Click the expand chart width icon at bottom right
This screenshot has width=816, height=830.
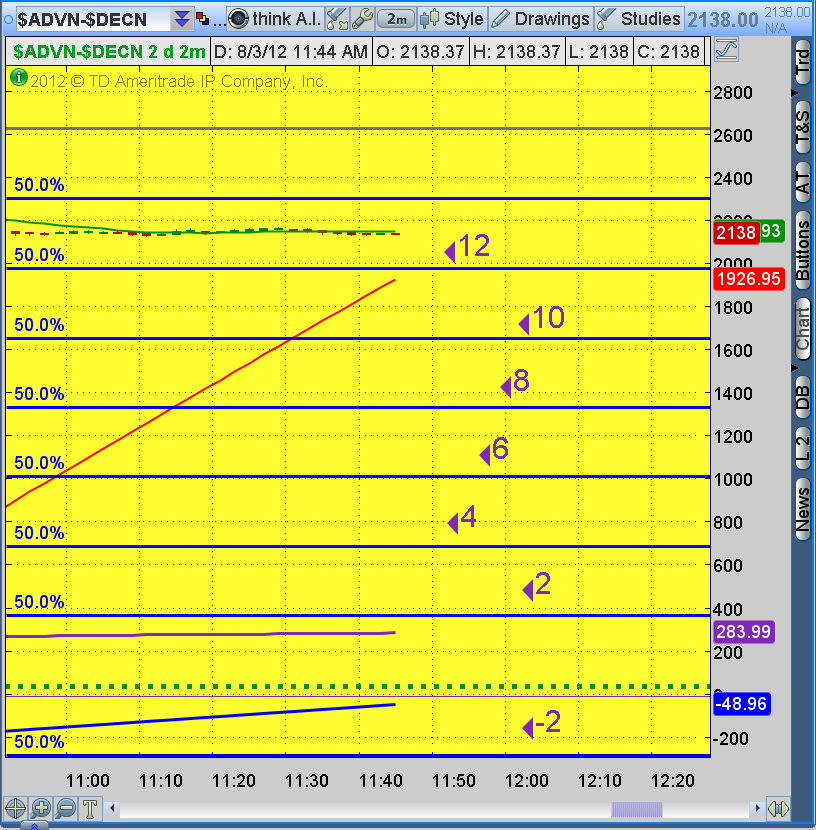tap(778, 809)
